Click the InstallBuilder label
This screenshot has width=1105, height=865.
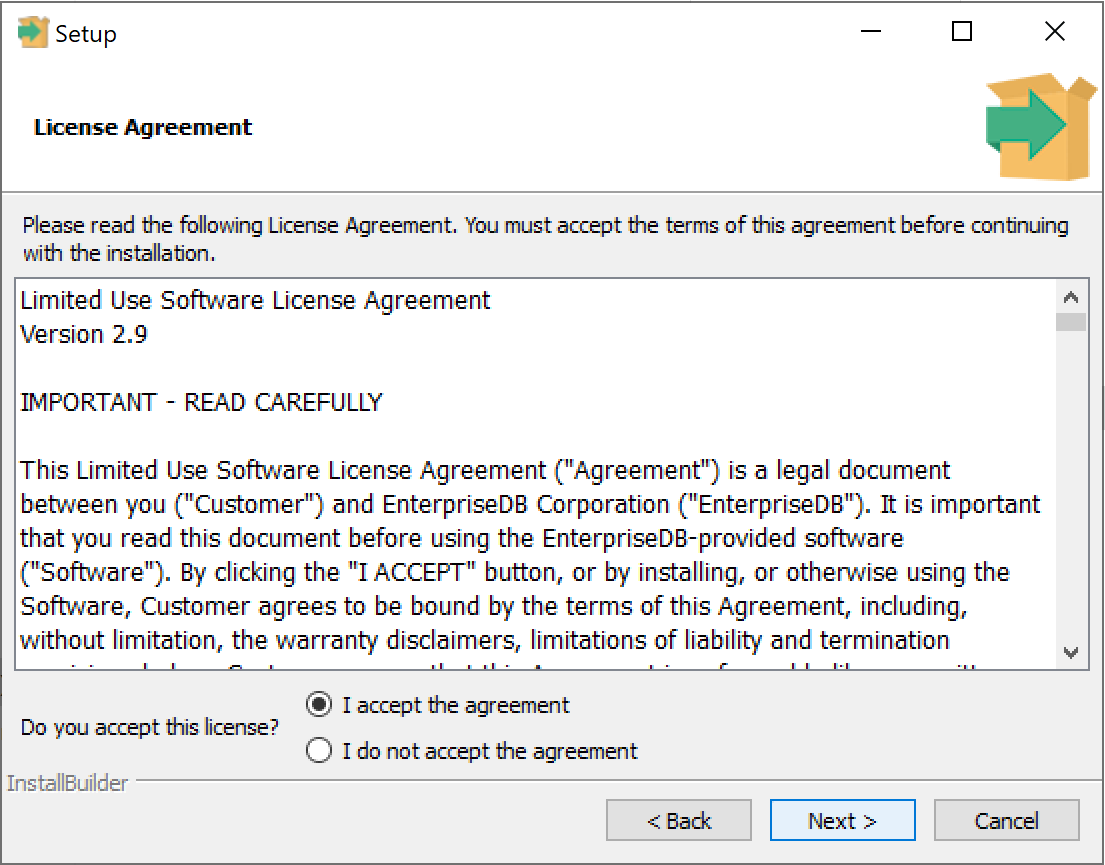[68, 783]
